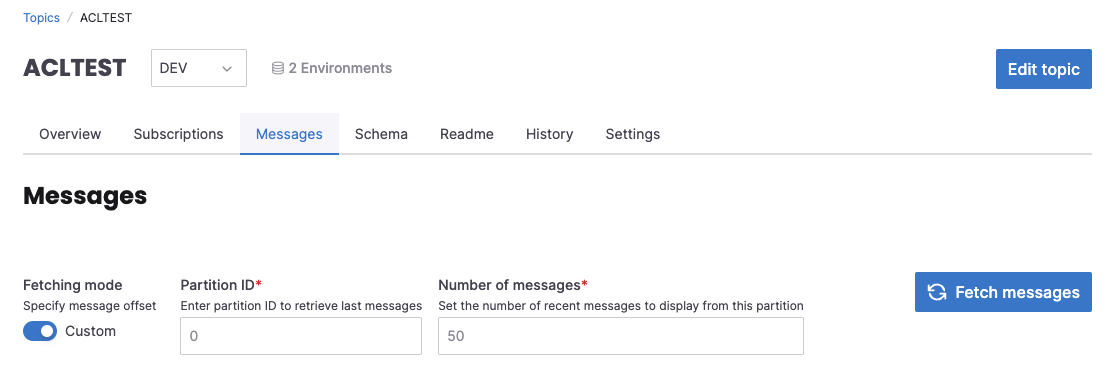Focus the Number of messages field
This screenshot has height=376, width=1106.
coord(621,336)
